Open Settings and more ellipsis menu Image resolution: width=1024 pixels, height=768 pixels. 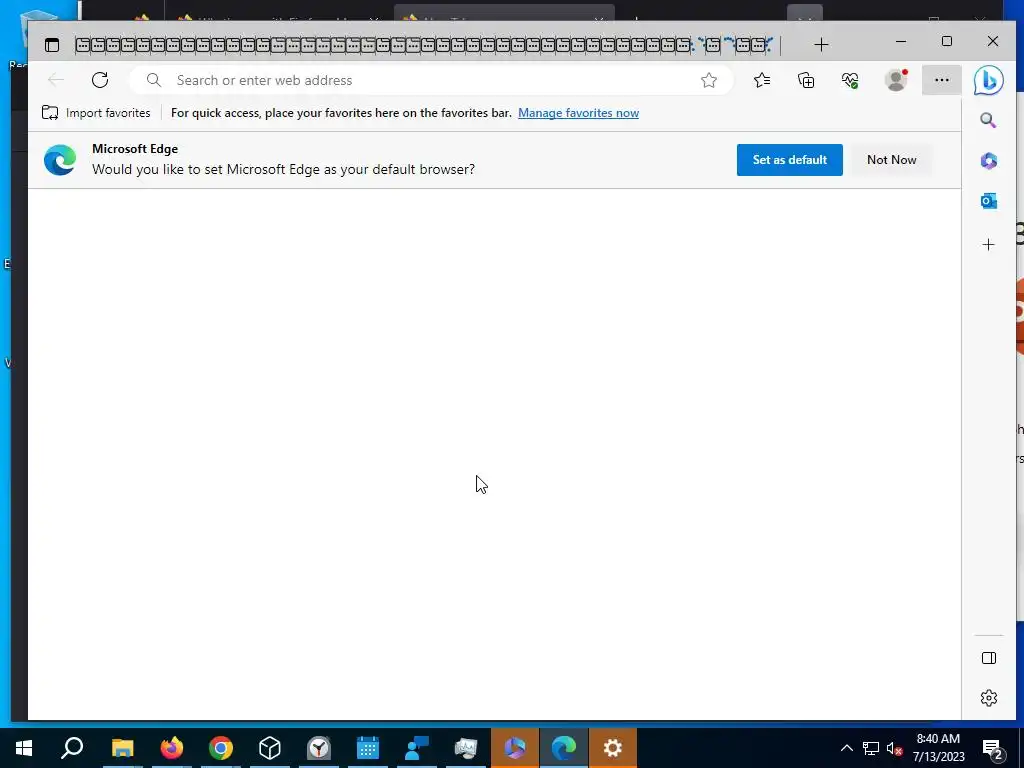(x=941, y=80)
